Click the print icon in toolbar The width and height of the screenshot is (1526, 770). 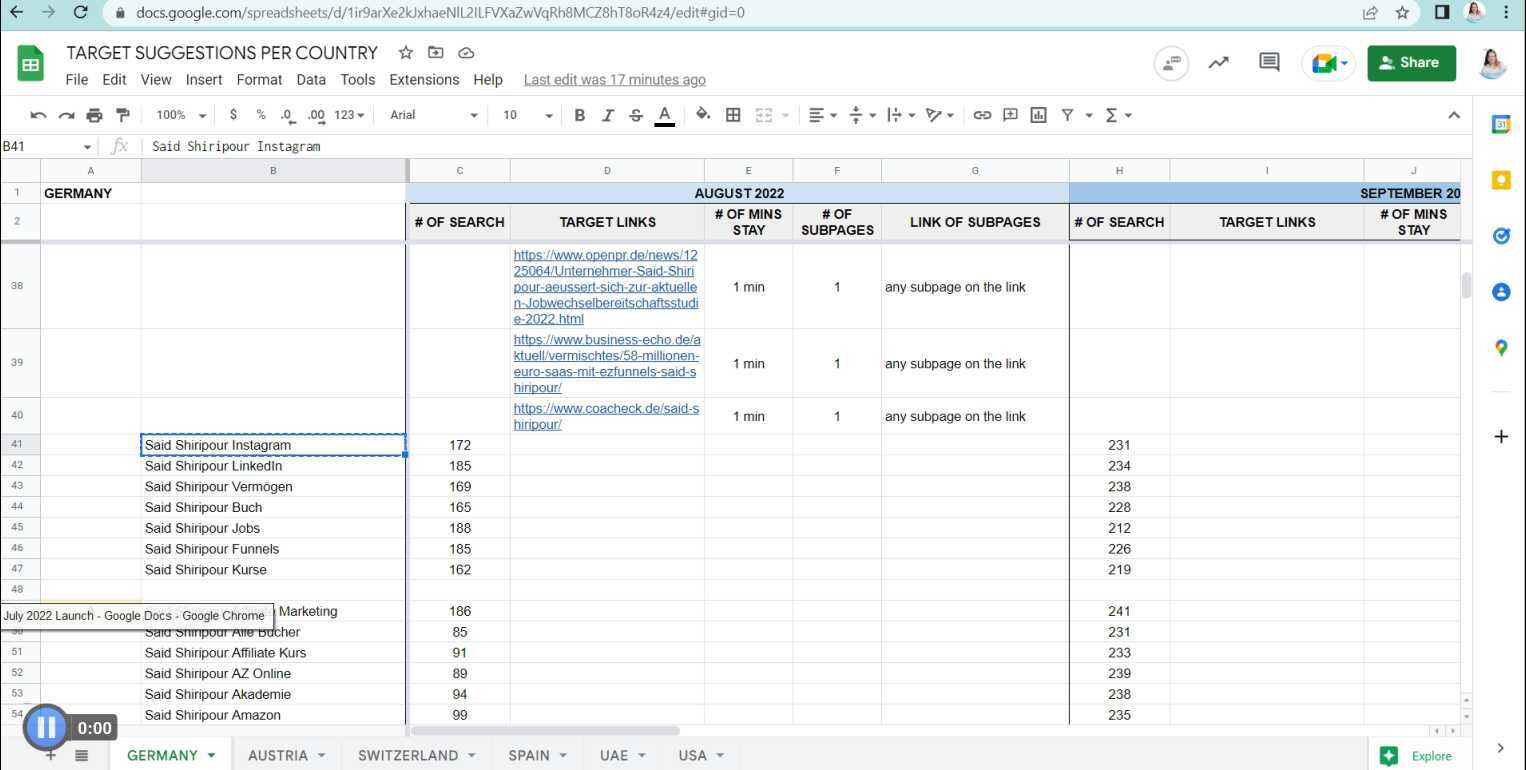pos(94,115)
